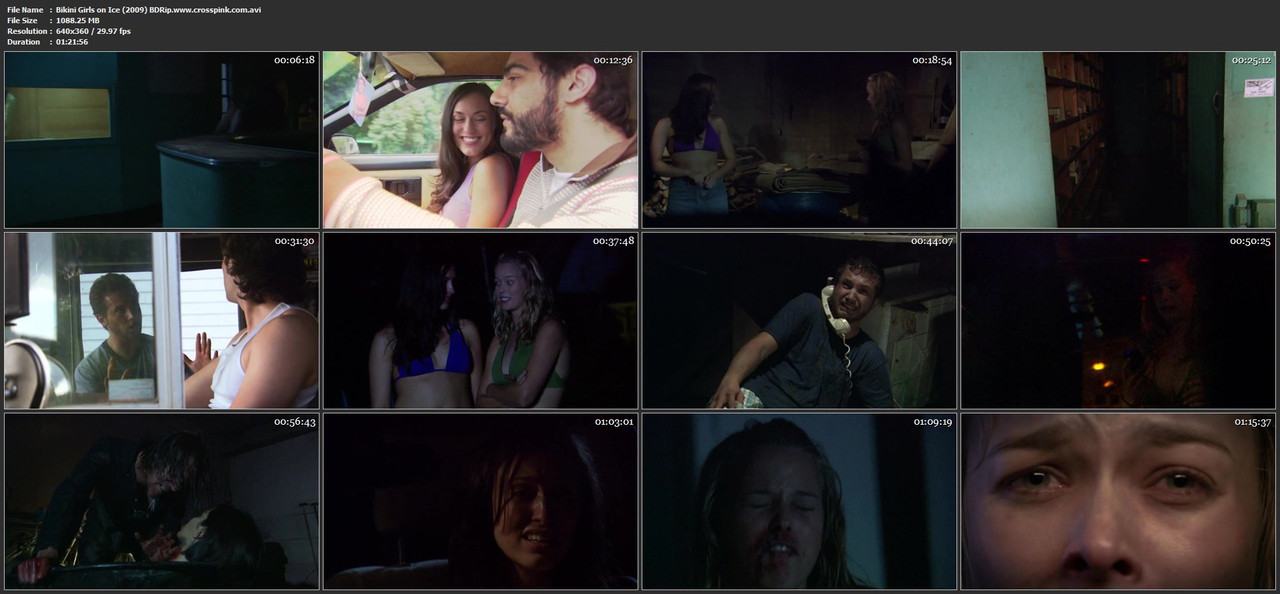Click the 01:15:37 timestamp overlay
Viewport: 1280px width, 594px height.
1251,422
